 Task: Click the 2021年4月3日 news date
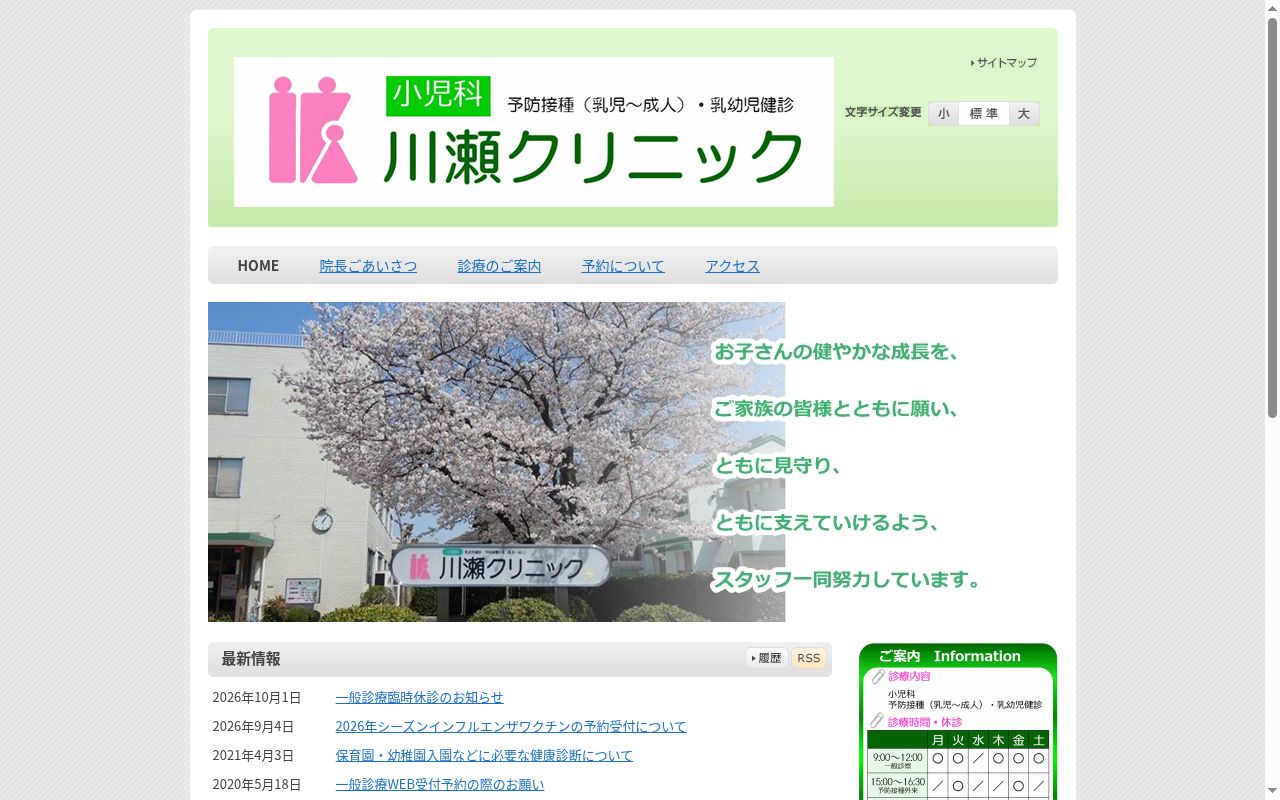253,756
